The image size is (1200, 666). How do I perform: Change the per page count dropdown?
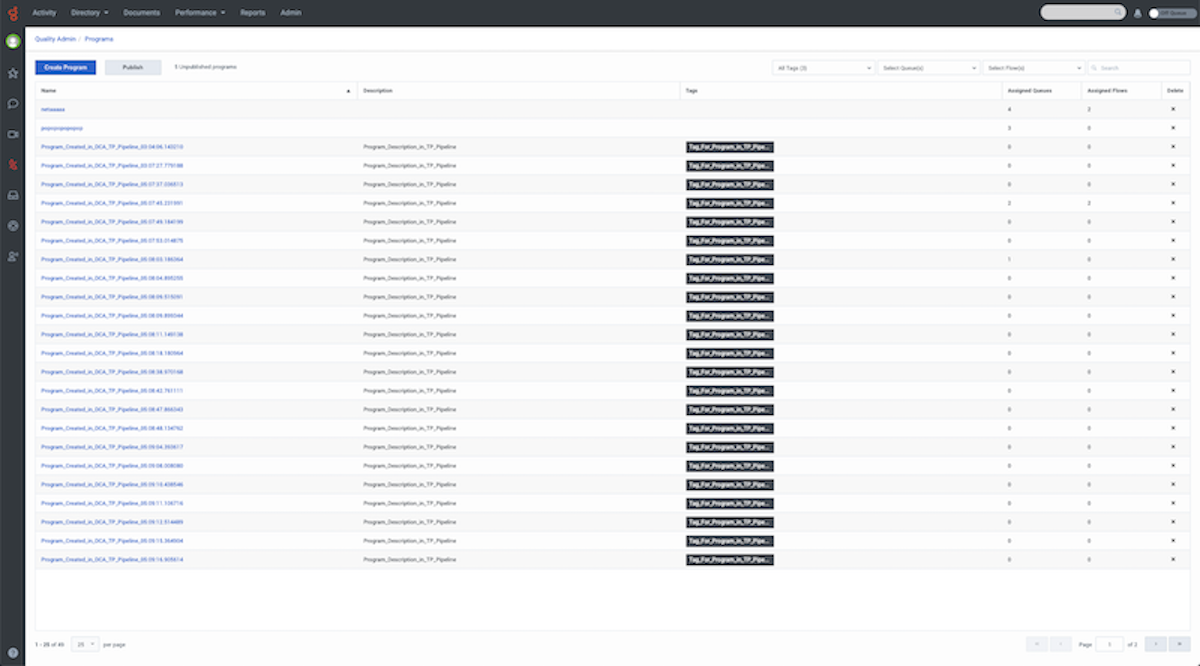click(85, 644)
